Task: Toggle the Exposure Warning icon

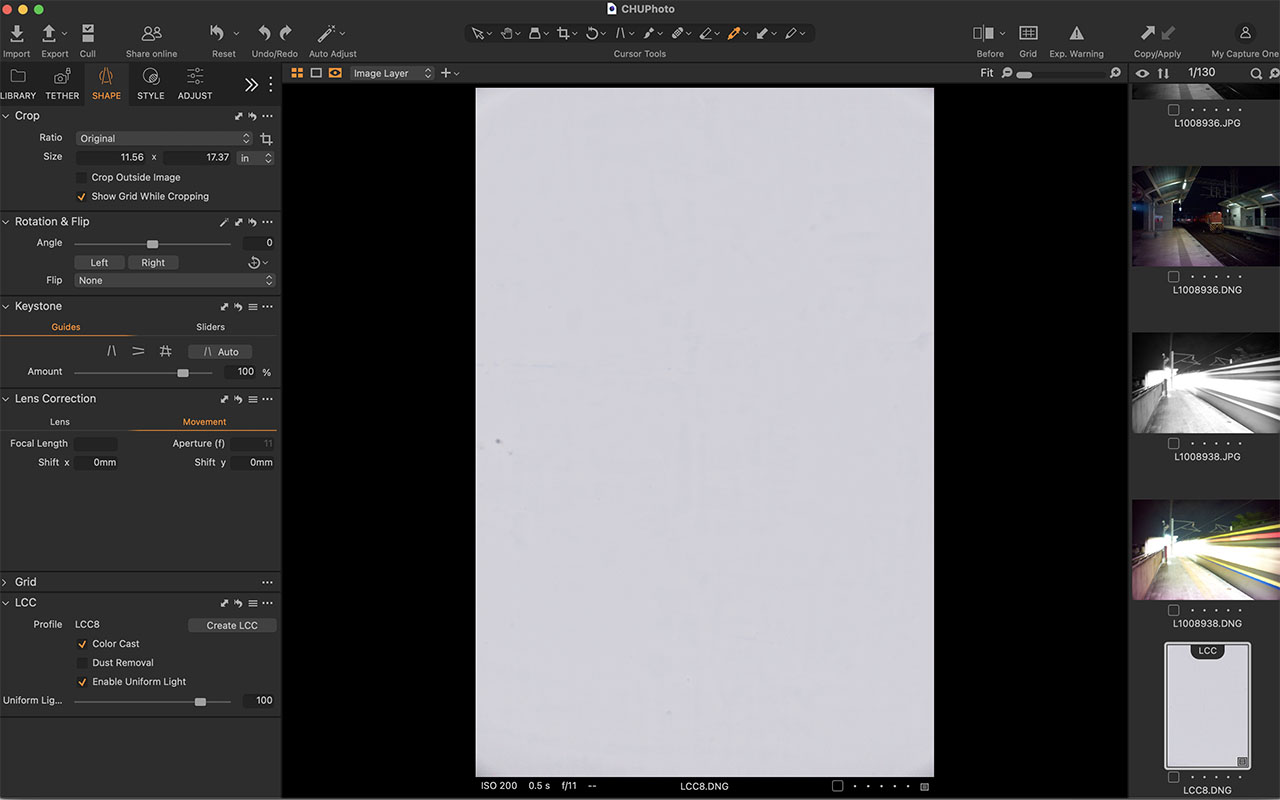Action: tap(1076, 34)
